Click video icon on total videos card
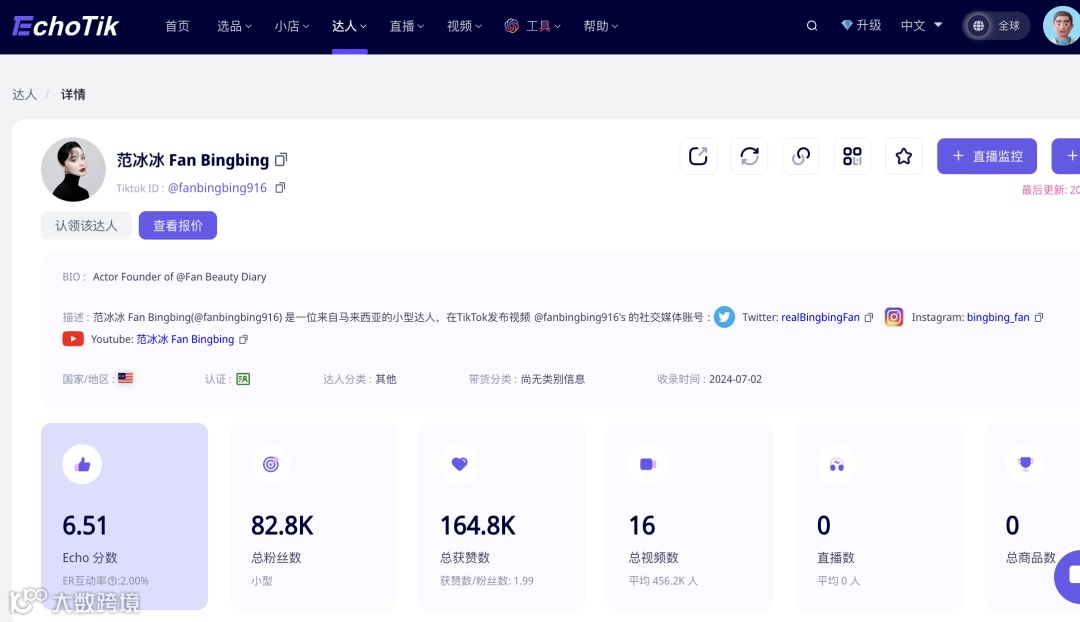This screenshot has height=622, width=1080. pyautogui.click(x=648, y=464)
